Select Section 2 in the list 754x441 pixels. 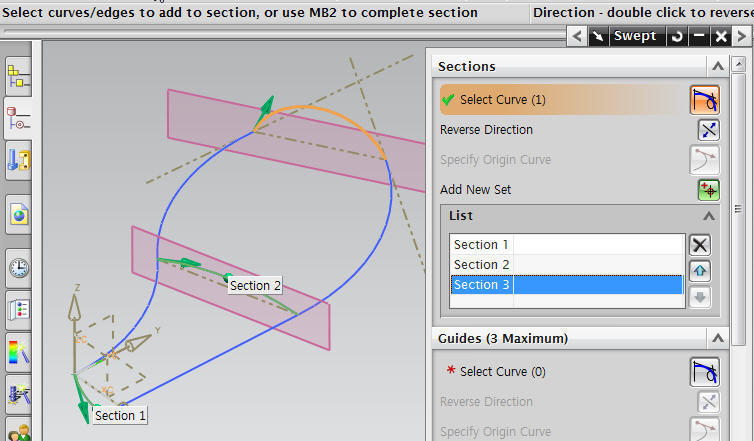(566, 265)
